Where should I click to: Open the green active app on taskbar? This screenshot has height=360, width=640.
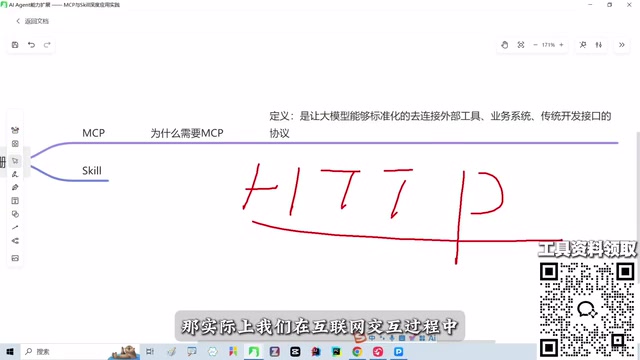[x=253, y=351]
